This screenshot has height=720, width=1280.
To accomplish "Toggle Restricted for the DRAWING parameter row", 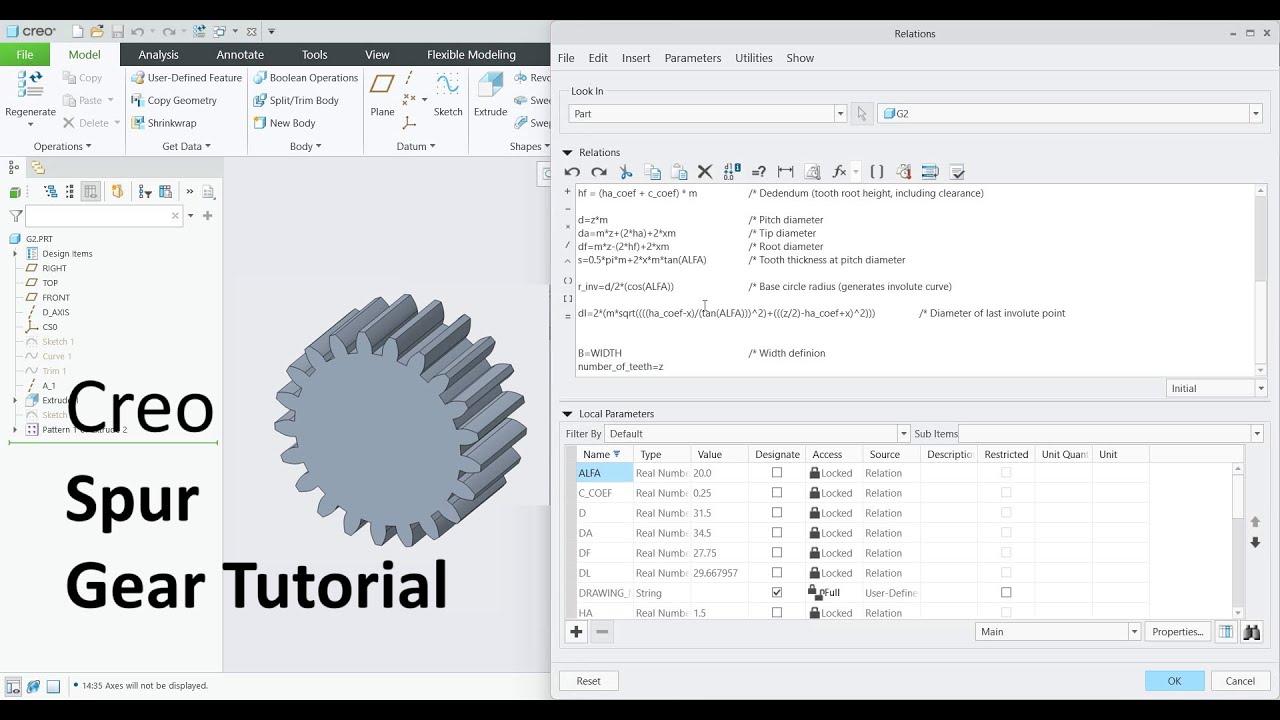I will pyautogui.click(x=1006, y=593).
